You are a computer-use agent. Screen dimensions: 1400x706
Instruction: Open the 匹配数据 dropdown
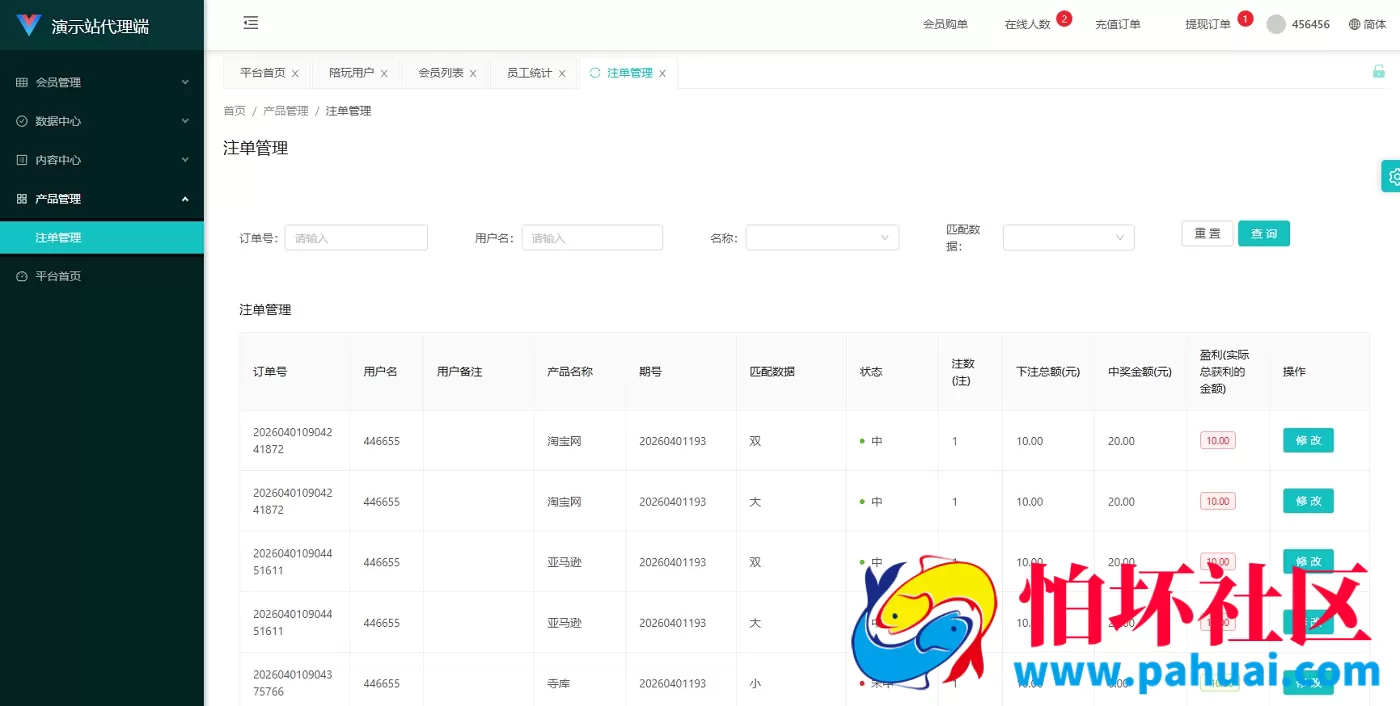point(1068,237)
